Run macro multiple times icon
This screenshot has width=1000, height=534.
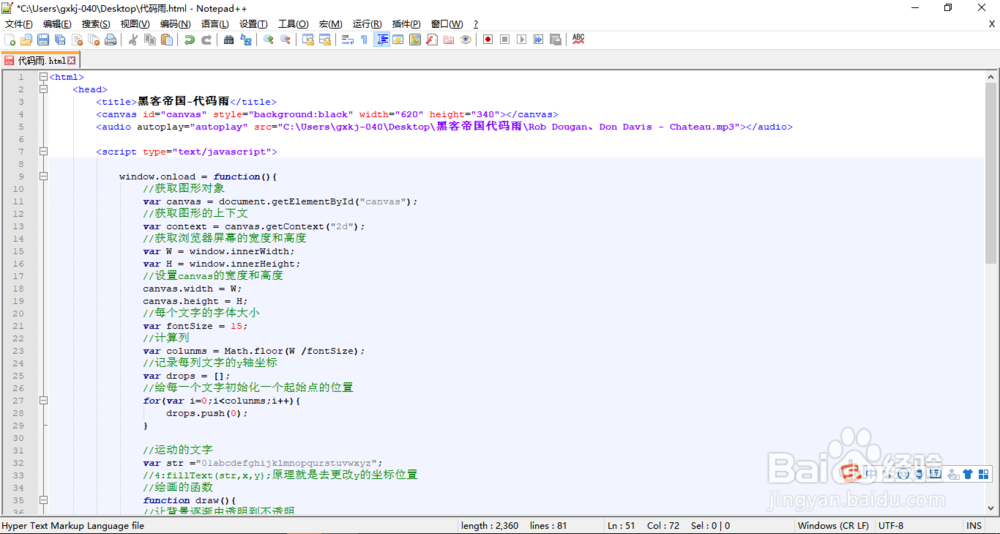point(538,40)
